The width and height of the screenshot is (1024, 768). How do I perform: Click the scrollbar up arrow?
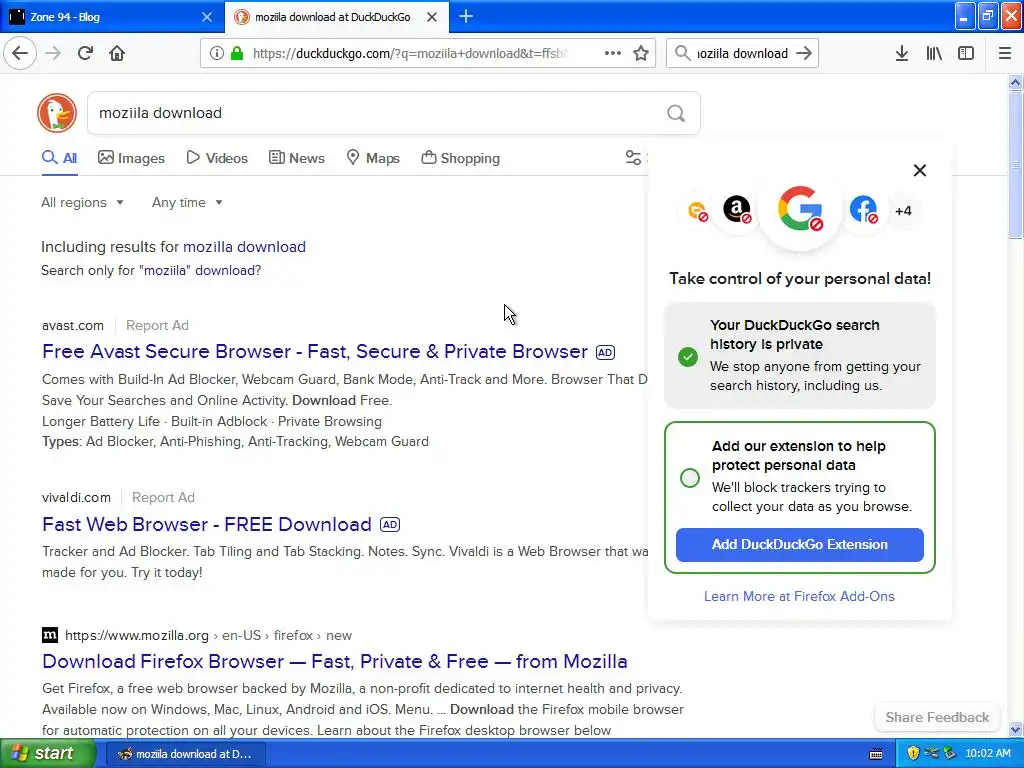tap(1016, 82)
